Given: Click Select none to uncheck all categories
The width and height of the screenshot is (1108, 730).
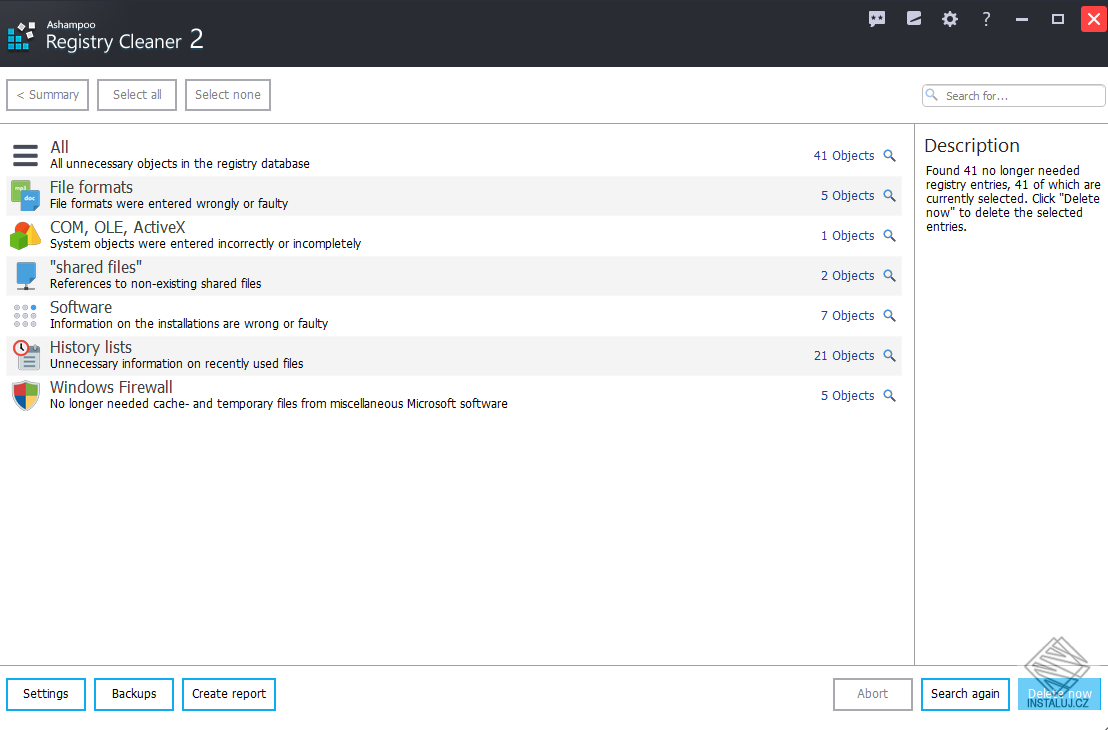Looking at the screenshot, I should pyautogui.click(x=227, y=94).
